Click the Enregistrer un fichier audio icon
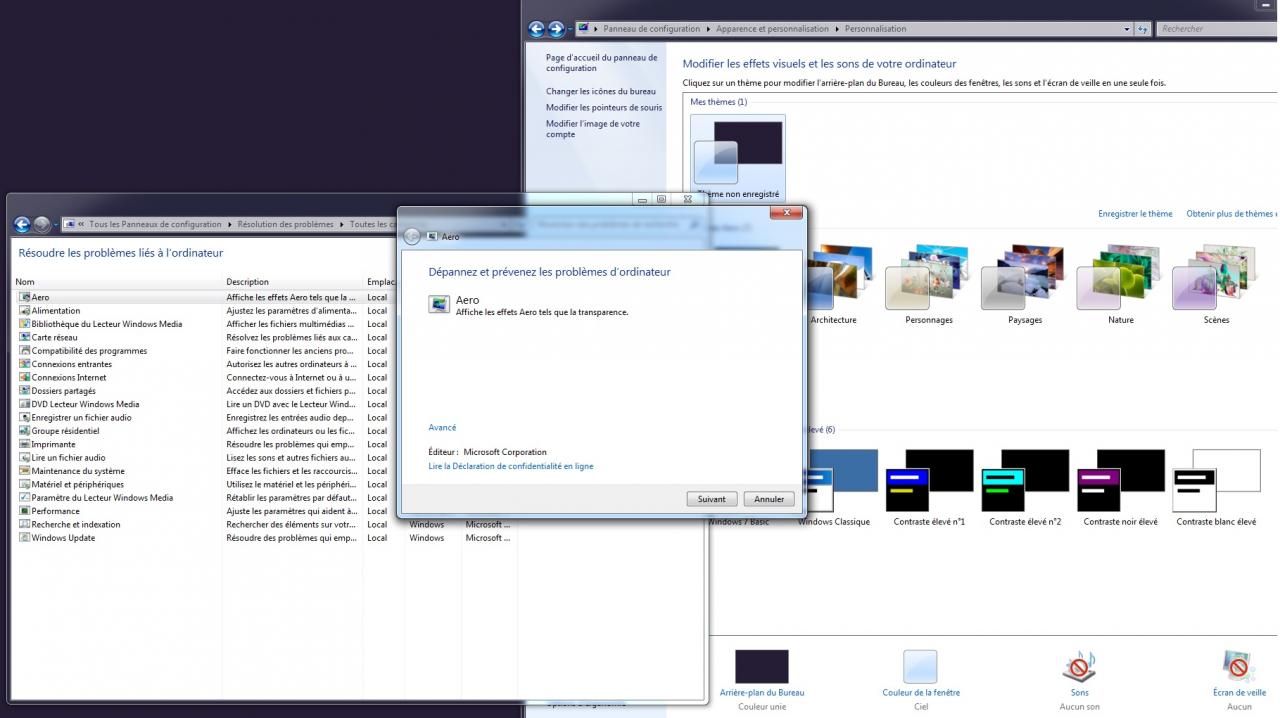Image resolution: width=1280 pixels, height=718 pixels. (24, 417)
